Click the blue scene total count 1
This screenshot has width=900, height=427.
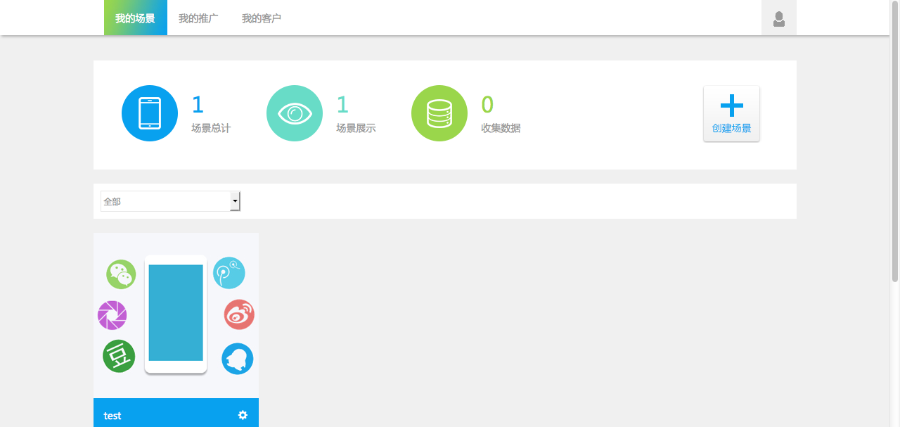(197, 104)
